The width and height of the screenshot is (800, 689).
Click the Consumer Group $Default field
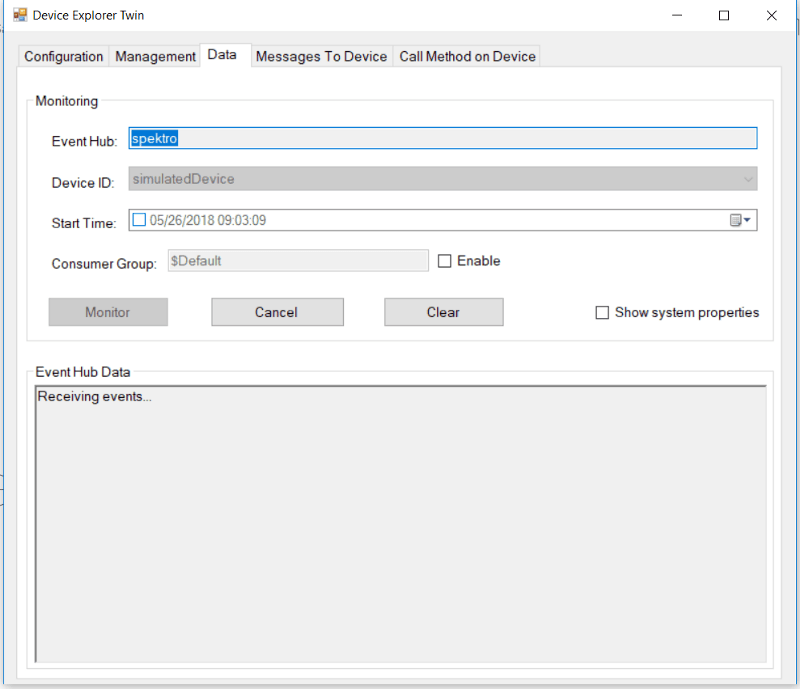(298, 261)
